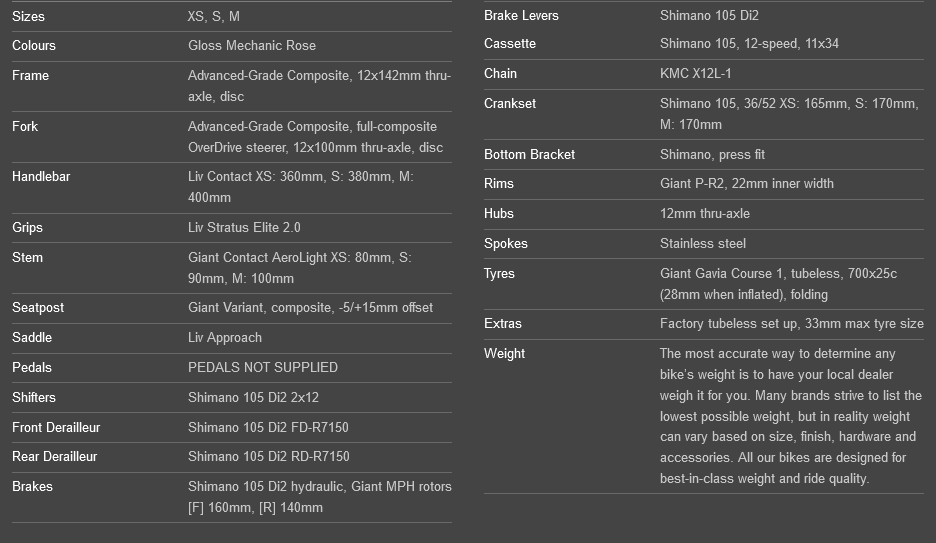
Task: Click the Liv Approach saddle value
Action: click(225, 338)
